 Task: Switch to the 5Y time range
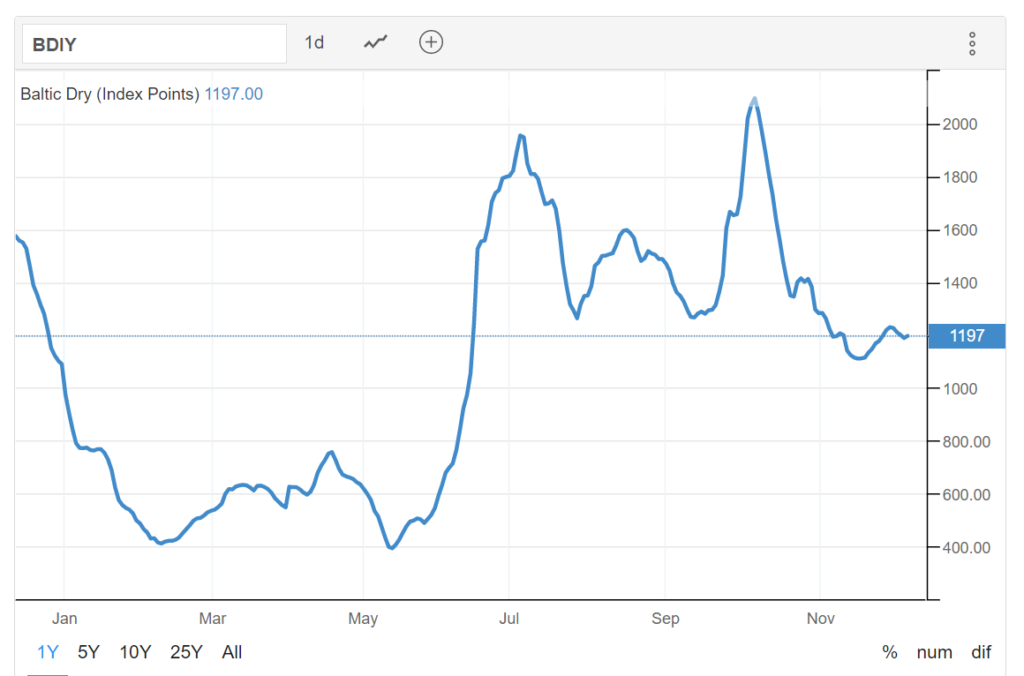(89, 652)
